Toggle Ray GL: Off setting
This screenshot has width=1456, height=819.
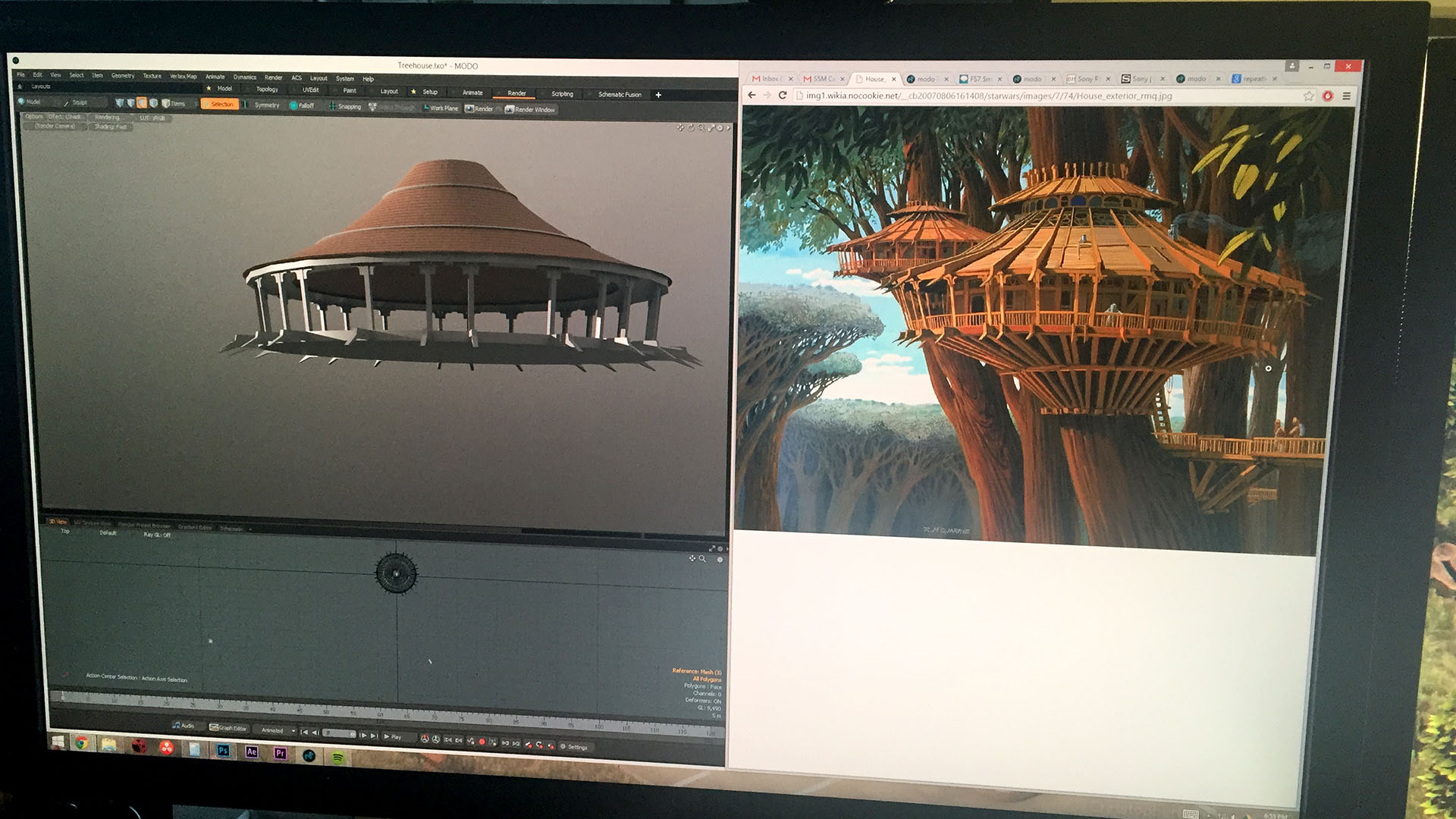[x=157, y=535]
